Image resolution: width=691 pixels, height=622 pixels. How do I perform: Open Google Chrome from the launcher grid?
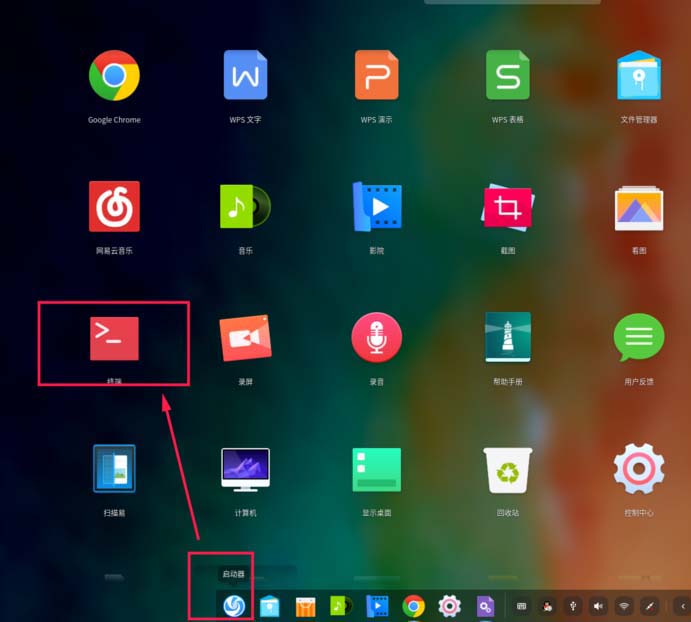click(114, 75)
